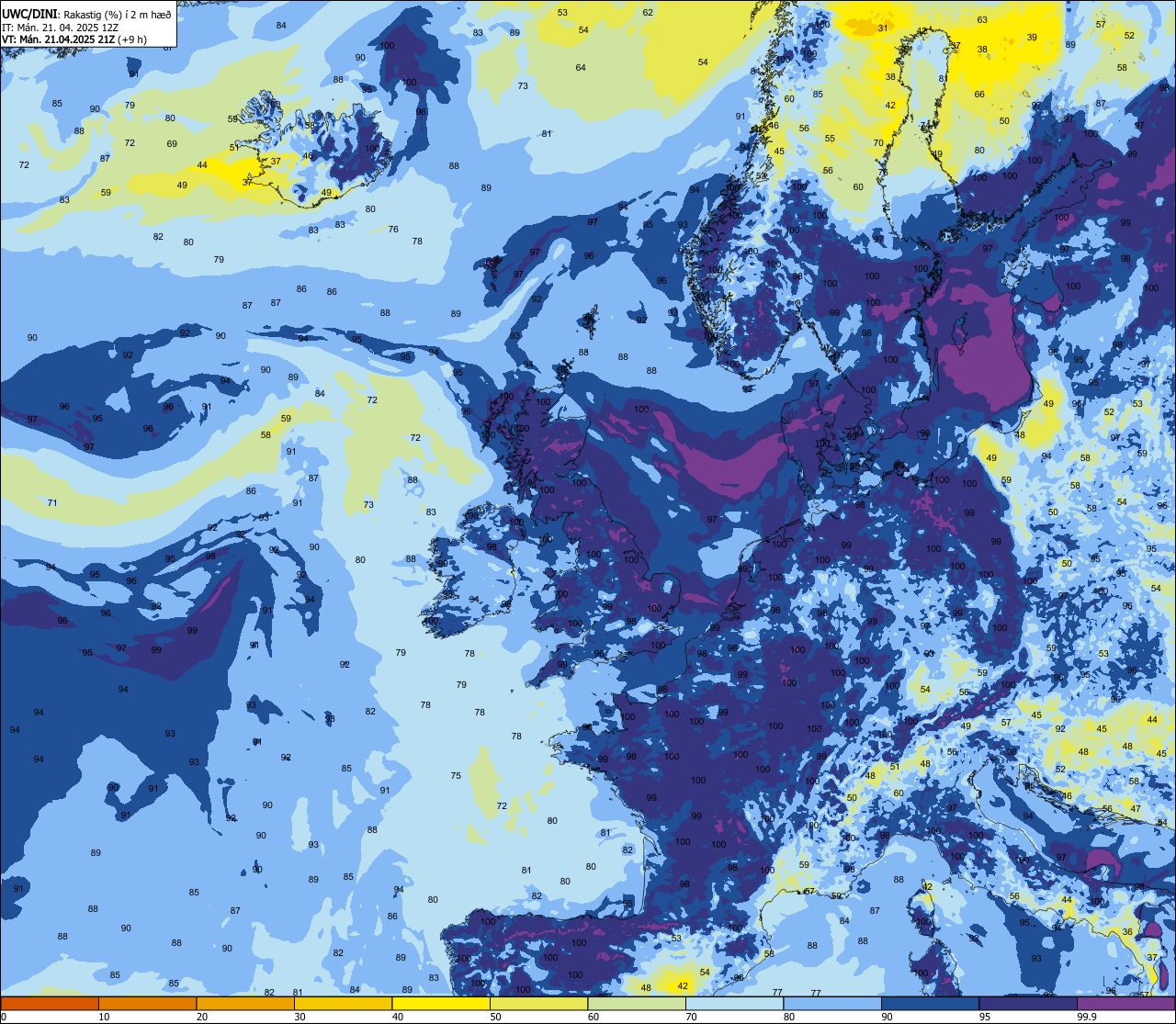Click the valid time line 'VT: Mán. 21.04.2025 21Z (+9 h)'
Image resolution: width=1176 pixels, height=1024 pixels.
(x=75, y=39)
